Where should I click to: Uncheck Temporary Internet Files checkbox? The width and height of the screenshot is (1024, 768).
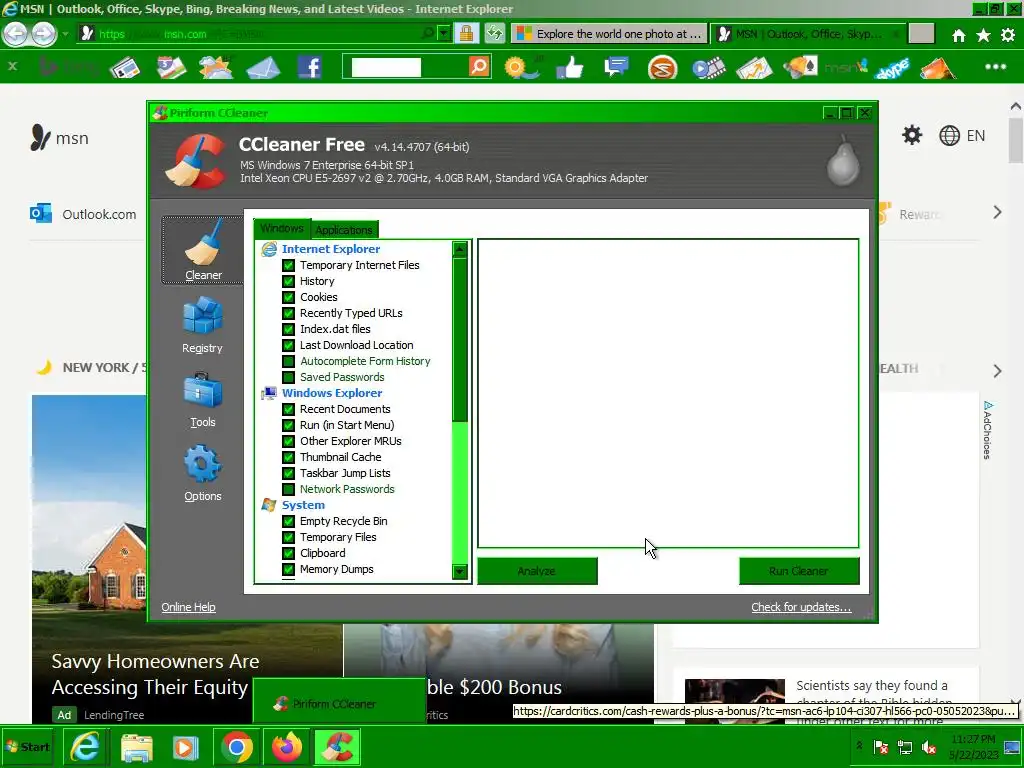pyautogui.click(x=288, y=265)
